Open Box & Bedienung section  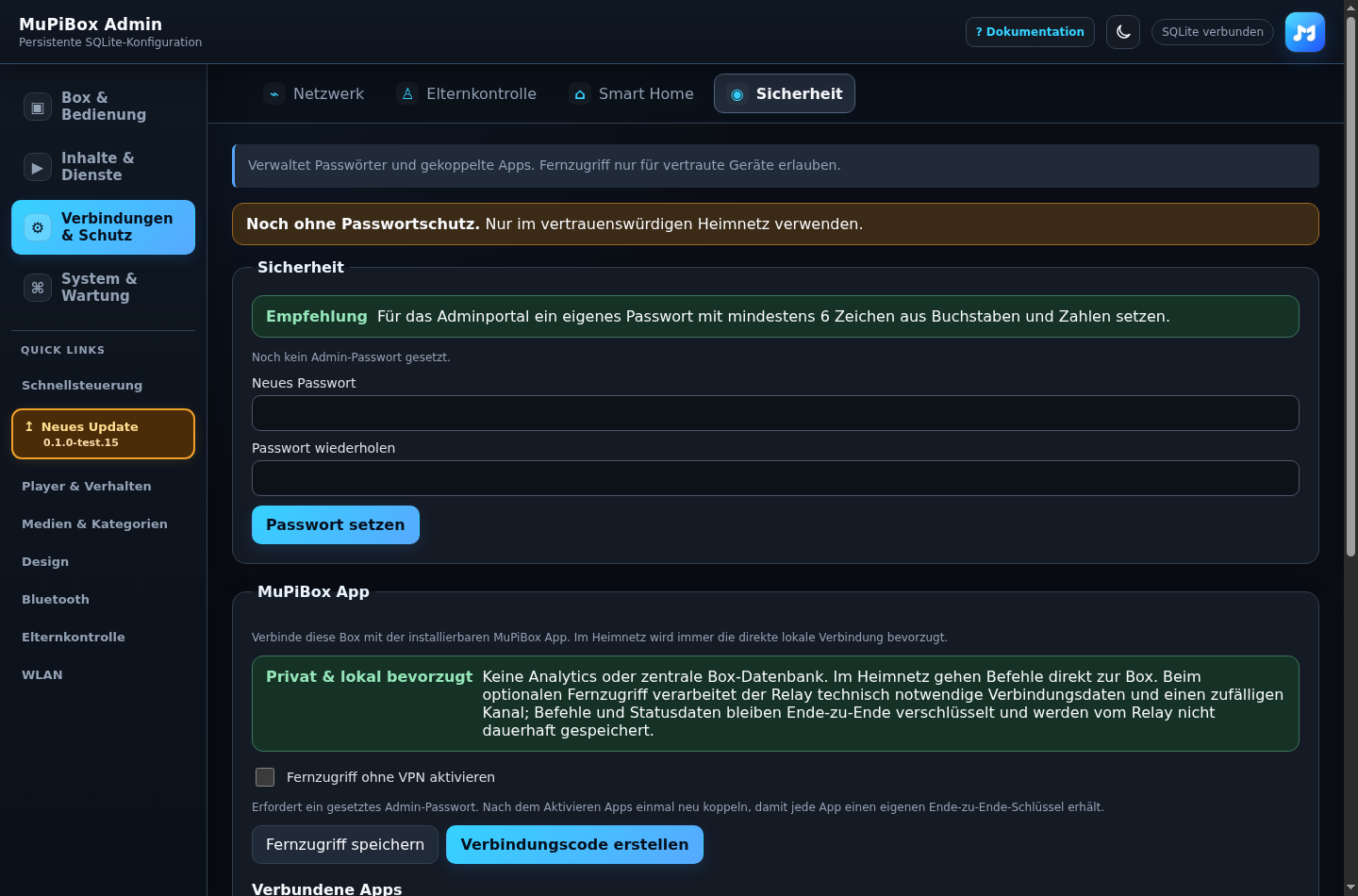103,107
